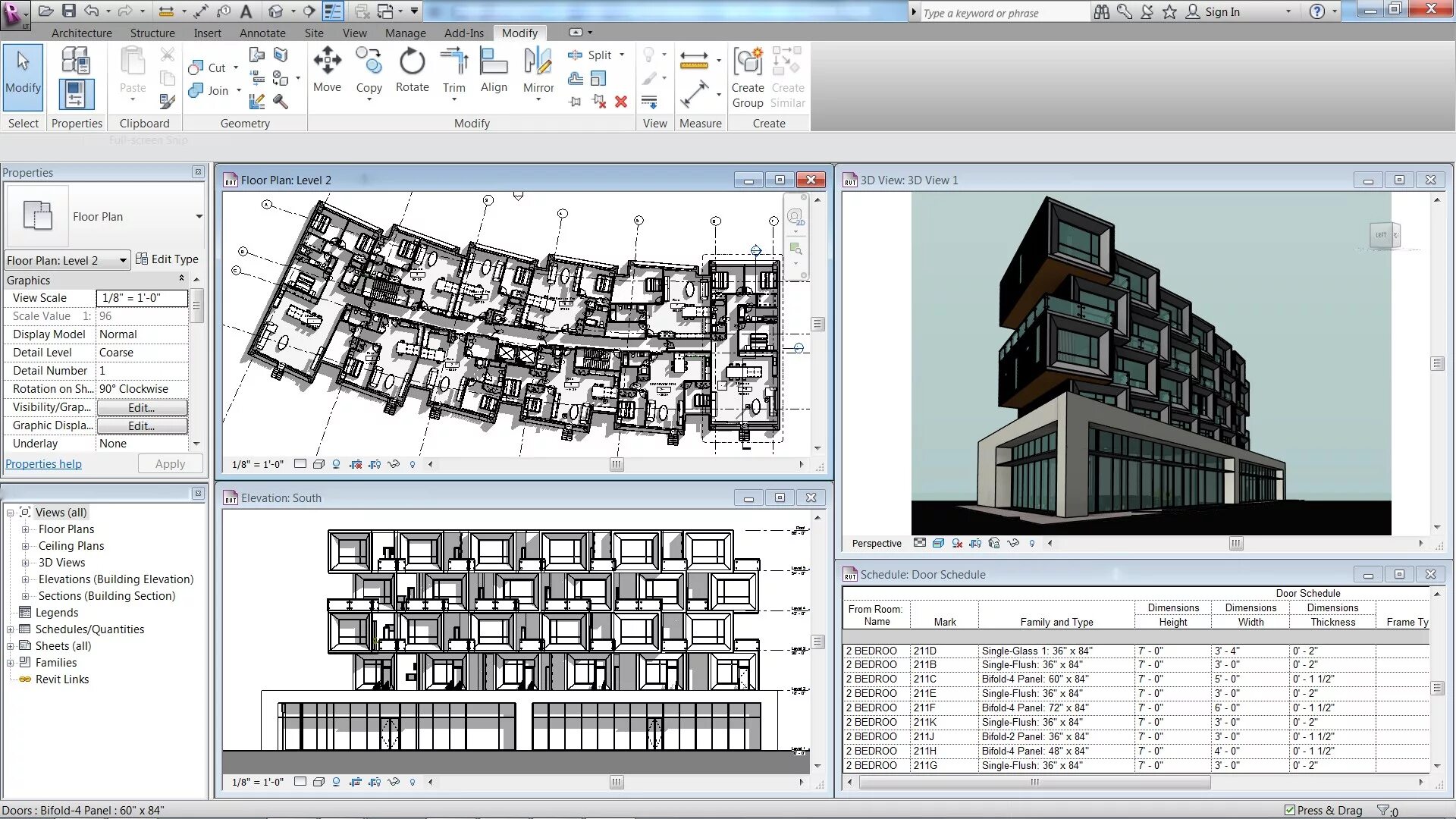Toggle the Press & Drag checkbox

tap(1290, 810)
